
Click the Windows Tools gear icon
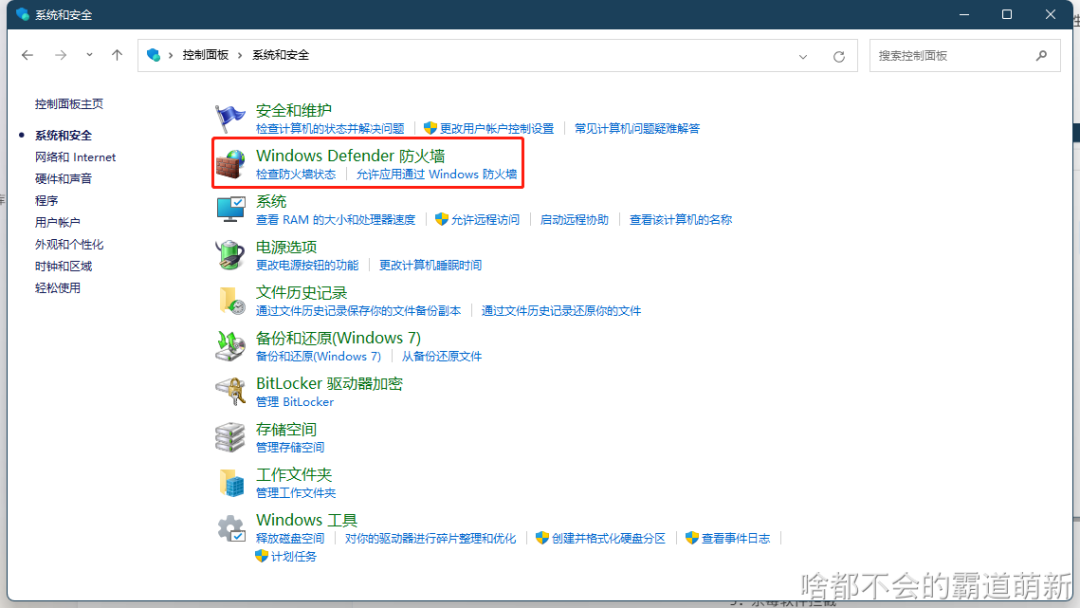231,529
